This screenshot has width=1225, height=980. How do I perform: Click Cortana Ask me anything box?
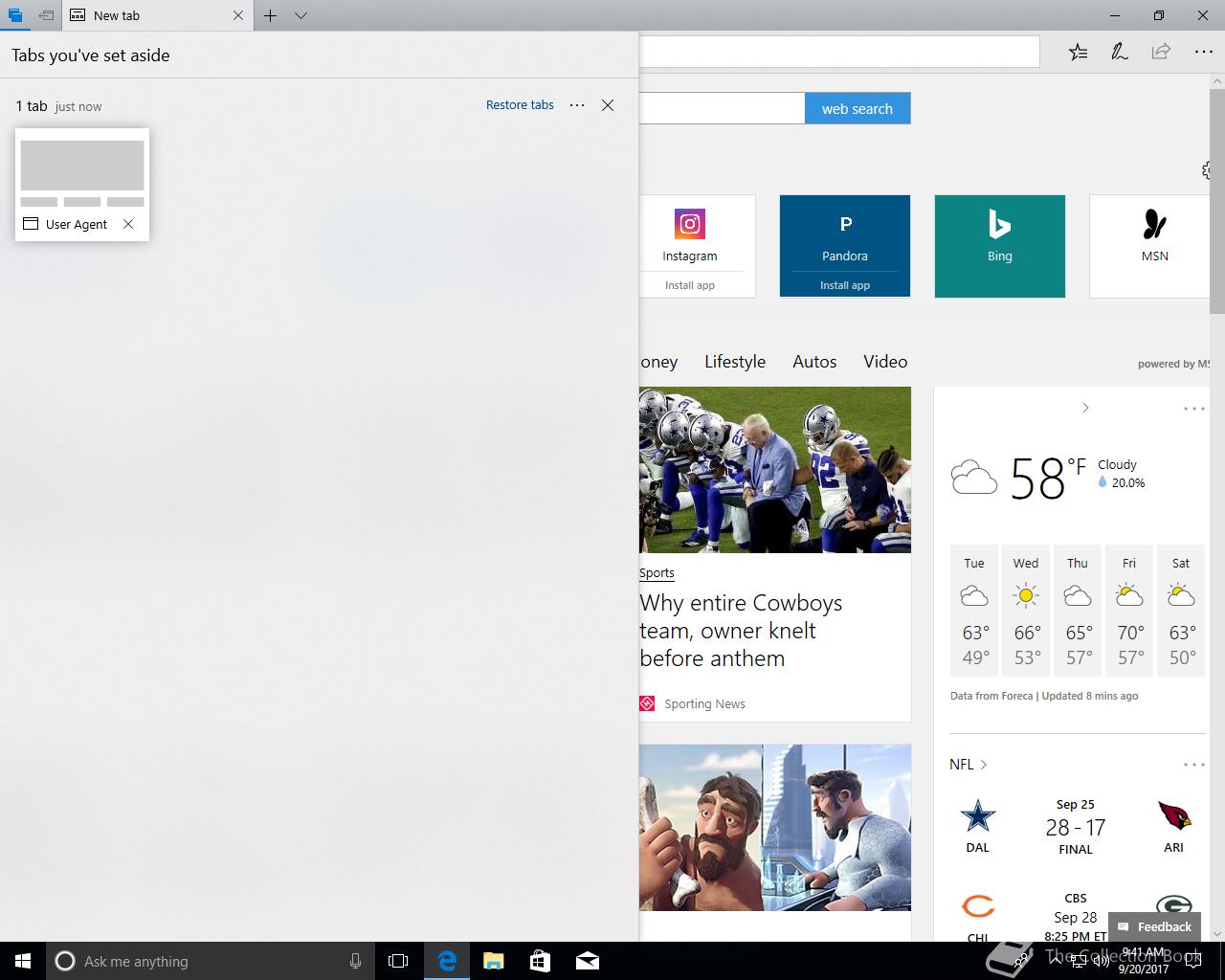pos(210,961)
